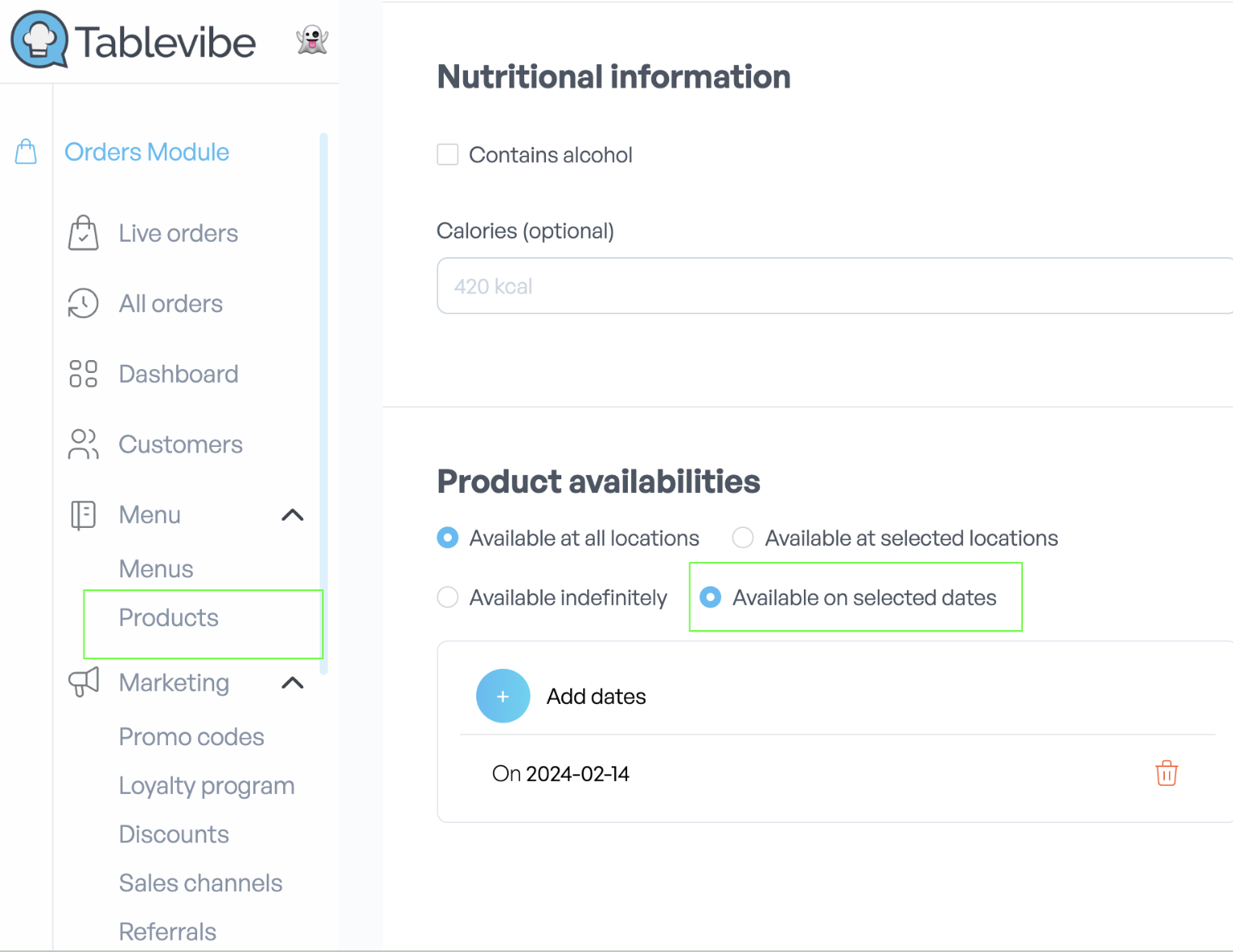
Task: Open the Promo codes page
Action: click(191, 736)
